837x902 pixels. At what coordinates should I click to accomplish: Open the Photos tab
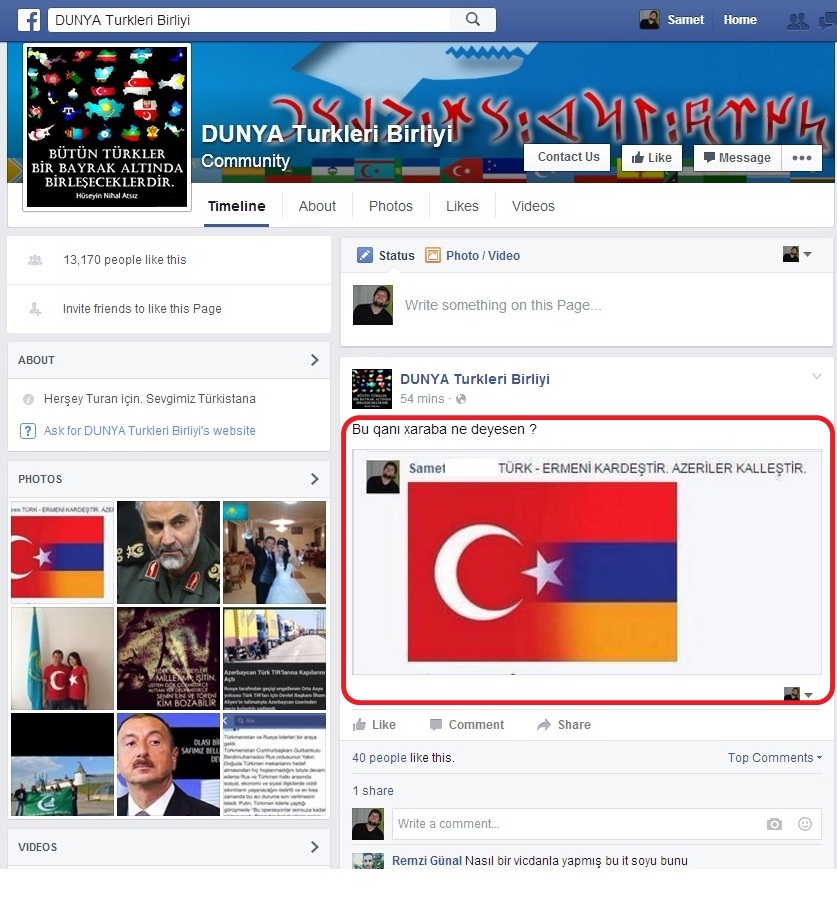click(x=391, y=206)
